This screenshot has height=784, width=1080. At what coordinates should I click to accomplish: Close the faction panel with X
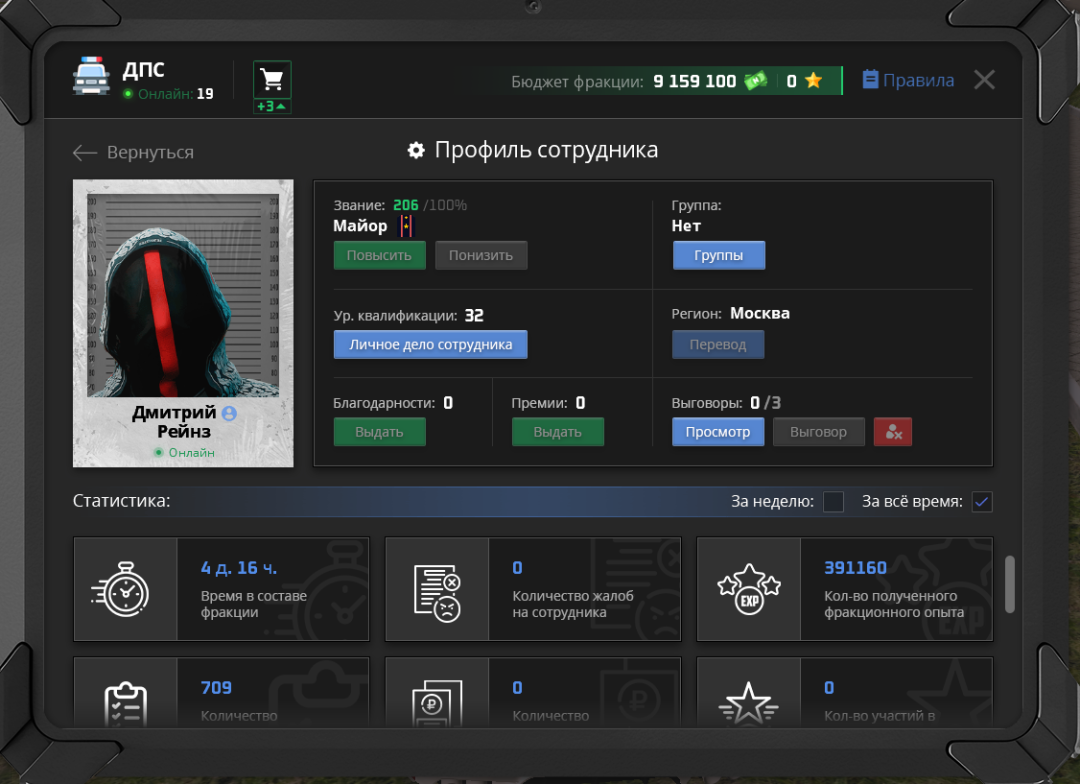pyautogui.click(x=984, y=80)
